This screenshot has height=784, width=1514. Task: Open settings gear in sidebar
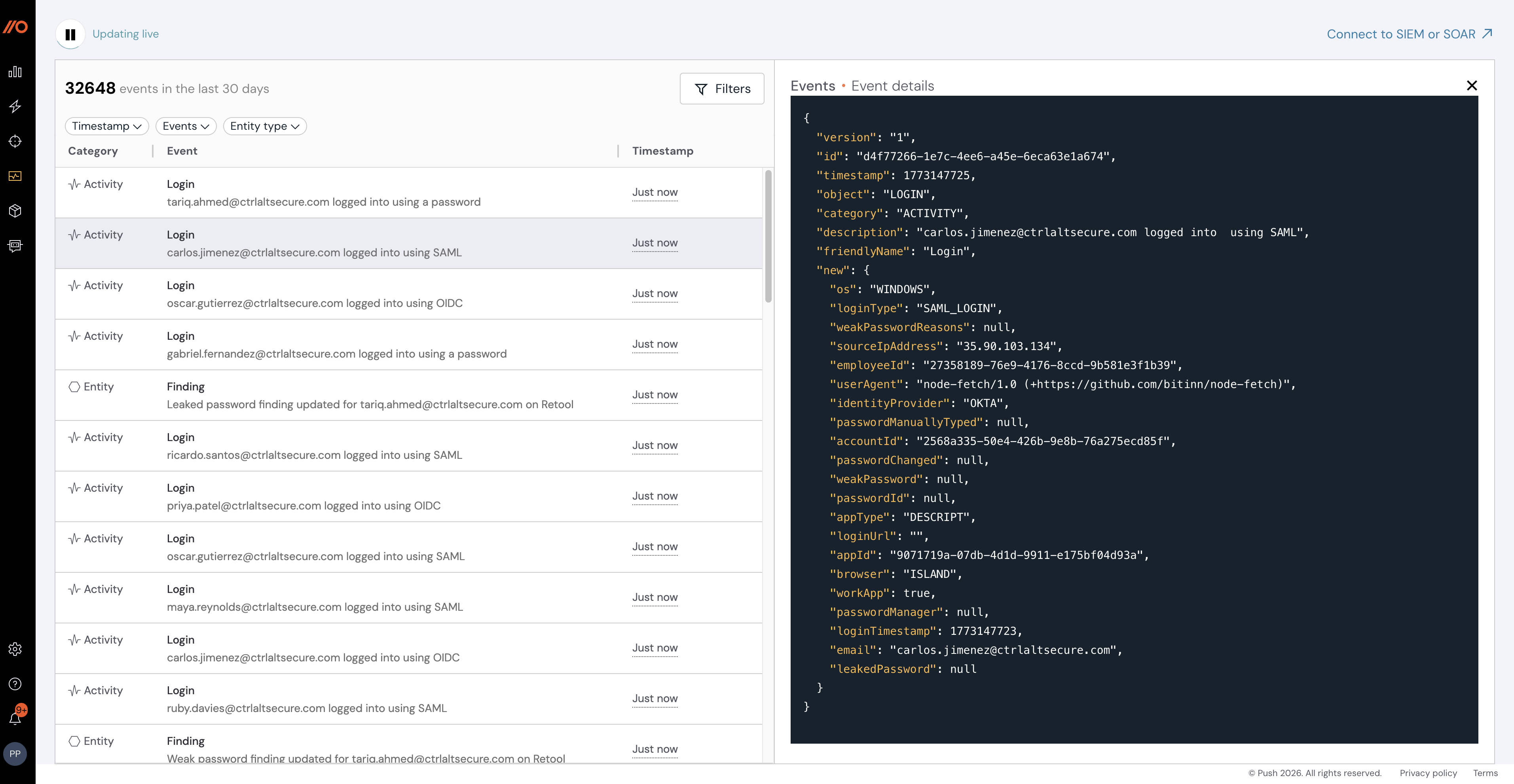(x=15, y=649)
